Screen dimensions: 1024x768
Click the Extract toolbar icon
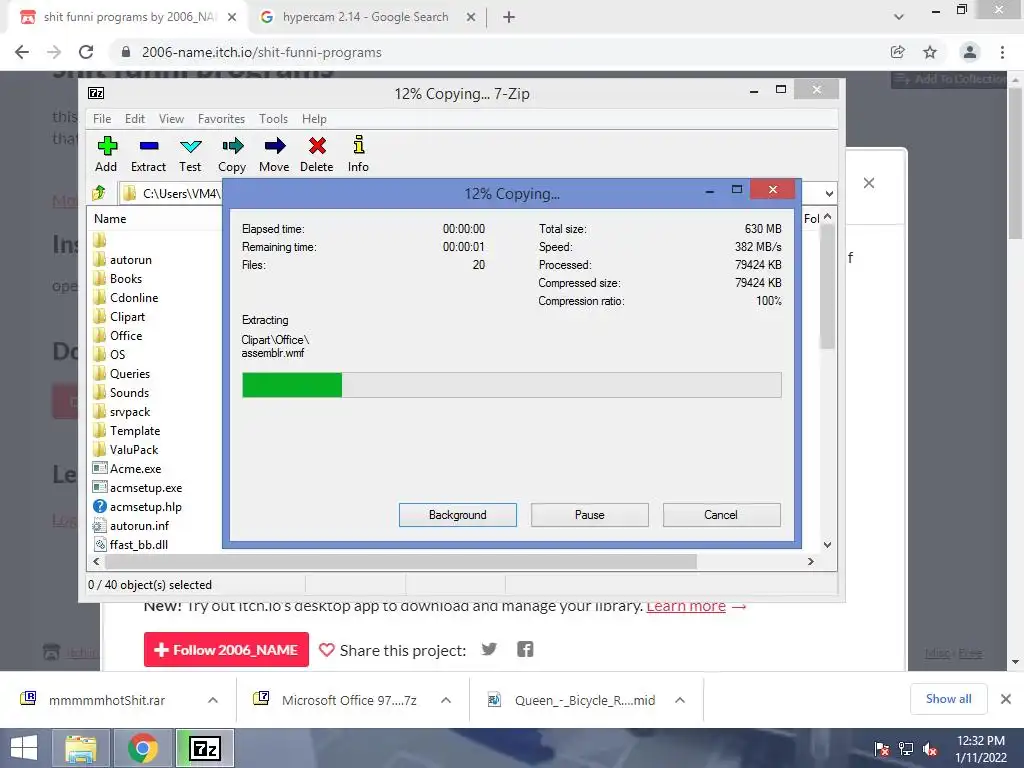pos(148,153)
